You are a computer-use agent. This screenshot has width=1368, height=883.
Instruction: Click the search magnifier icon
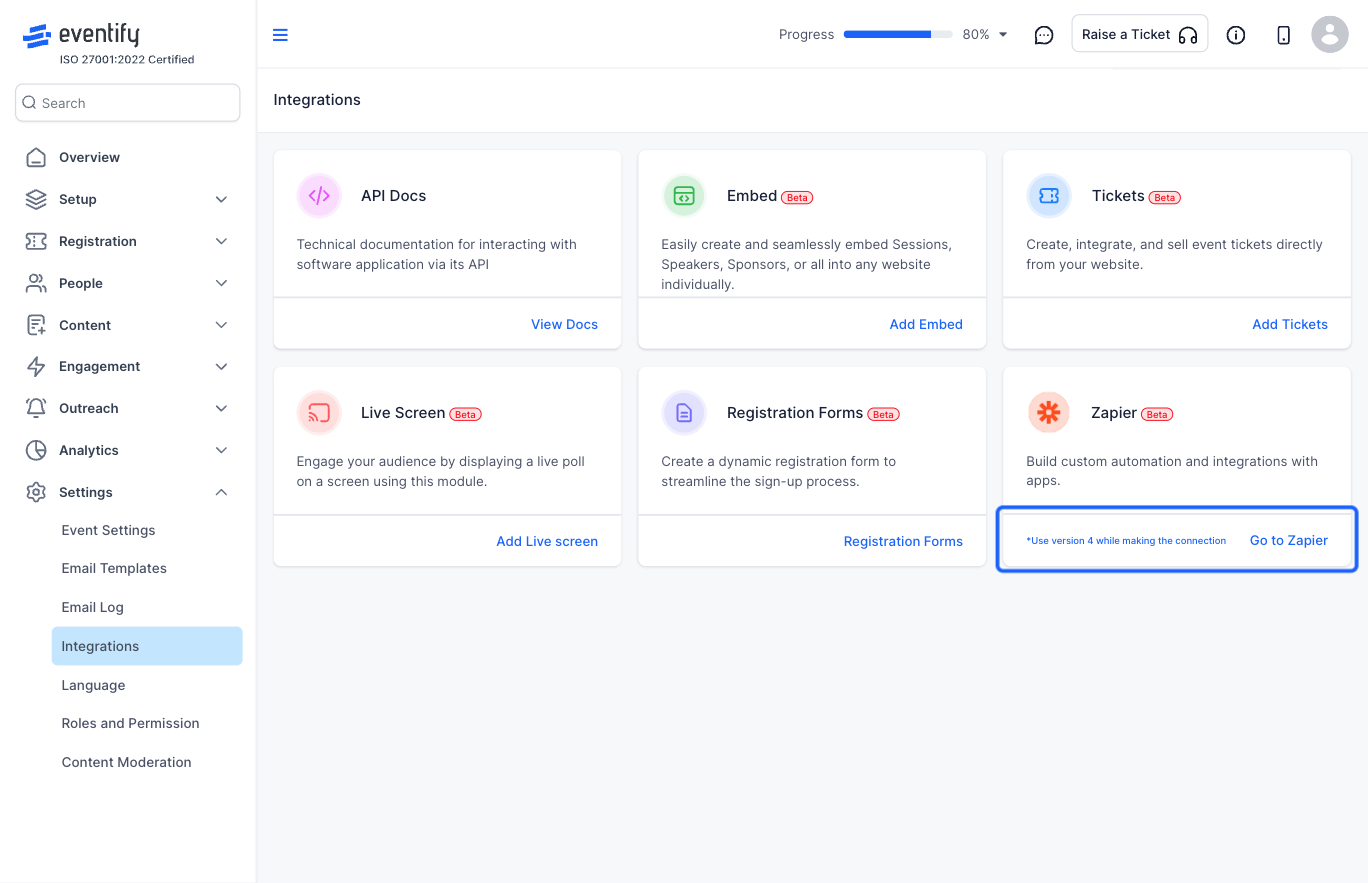point(29,103)
